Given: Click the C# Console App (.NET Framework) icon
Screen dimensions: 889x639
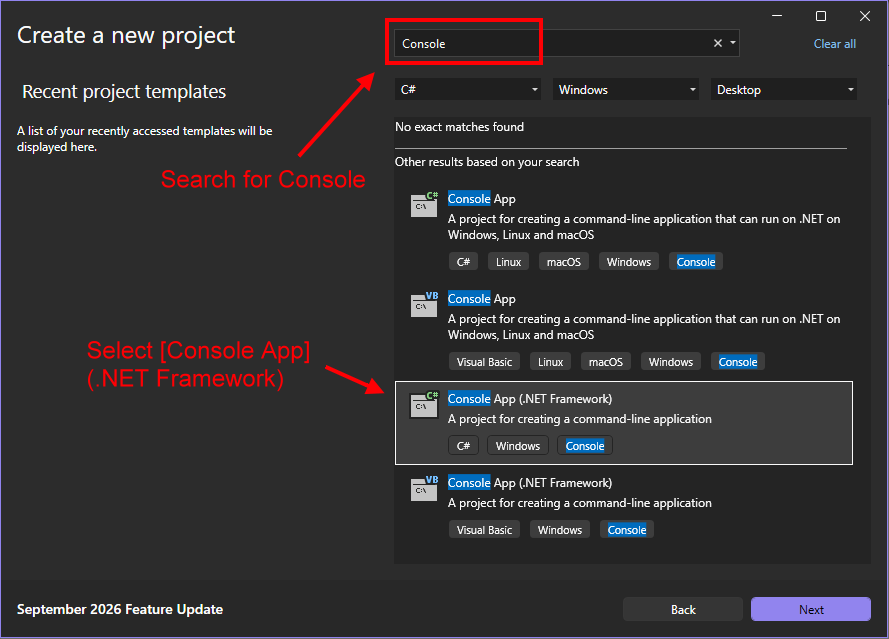Looking at the screenshot, I should (x=424, y=404).
